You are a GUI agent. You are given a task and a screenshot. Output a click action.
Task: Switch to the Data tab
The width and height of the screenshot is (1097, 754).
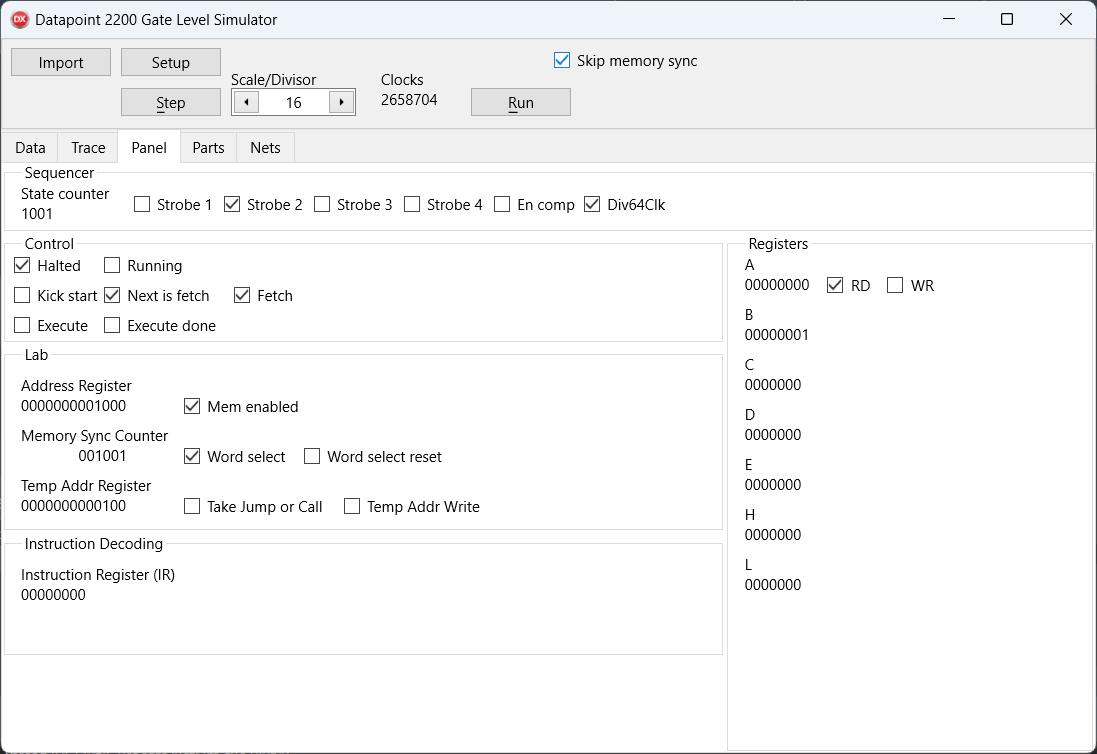pos(30,148)
